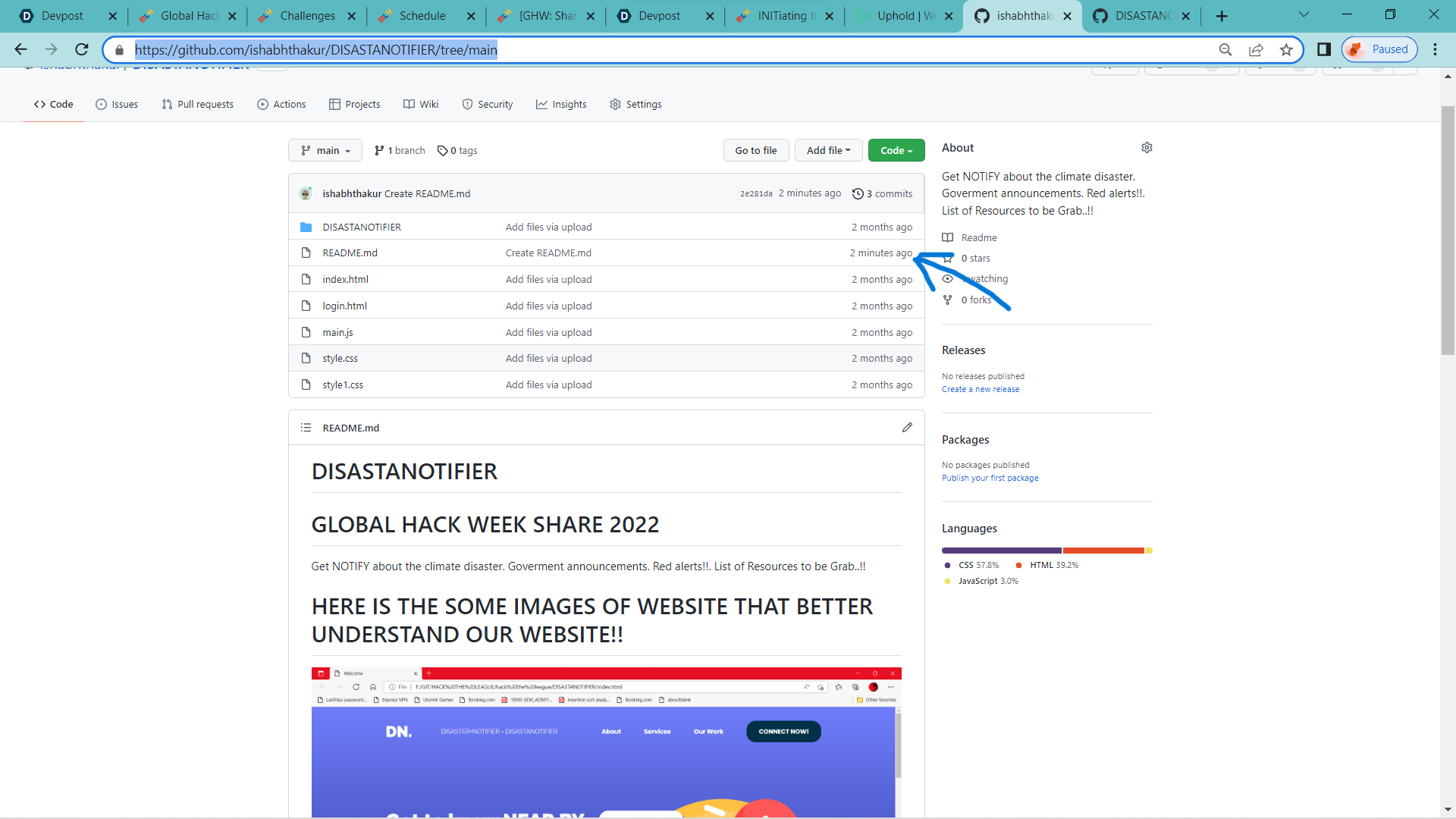The width and height of the screenshot is (1456, 819).
Task: Expand the main branch dropdown
Action: tap(325, 151)
